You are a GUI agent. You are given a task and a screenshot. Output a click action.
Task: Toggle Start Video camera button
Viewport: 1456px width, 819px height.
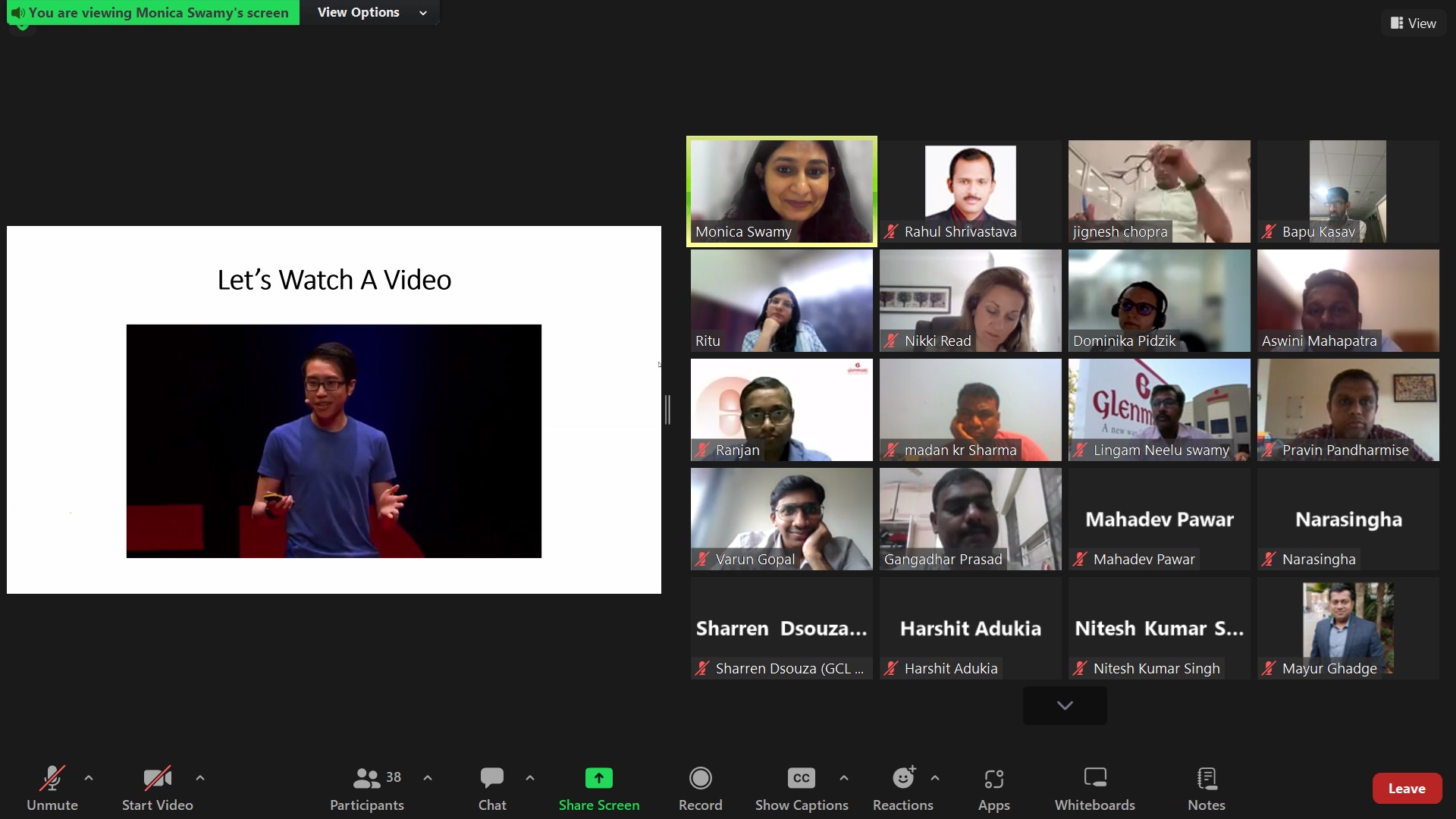click(x=157, y=779)
